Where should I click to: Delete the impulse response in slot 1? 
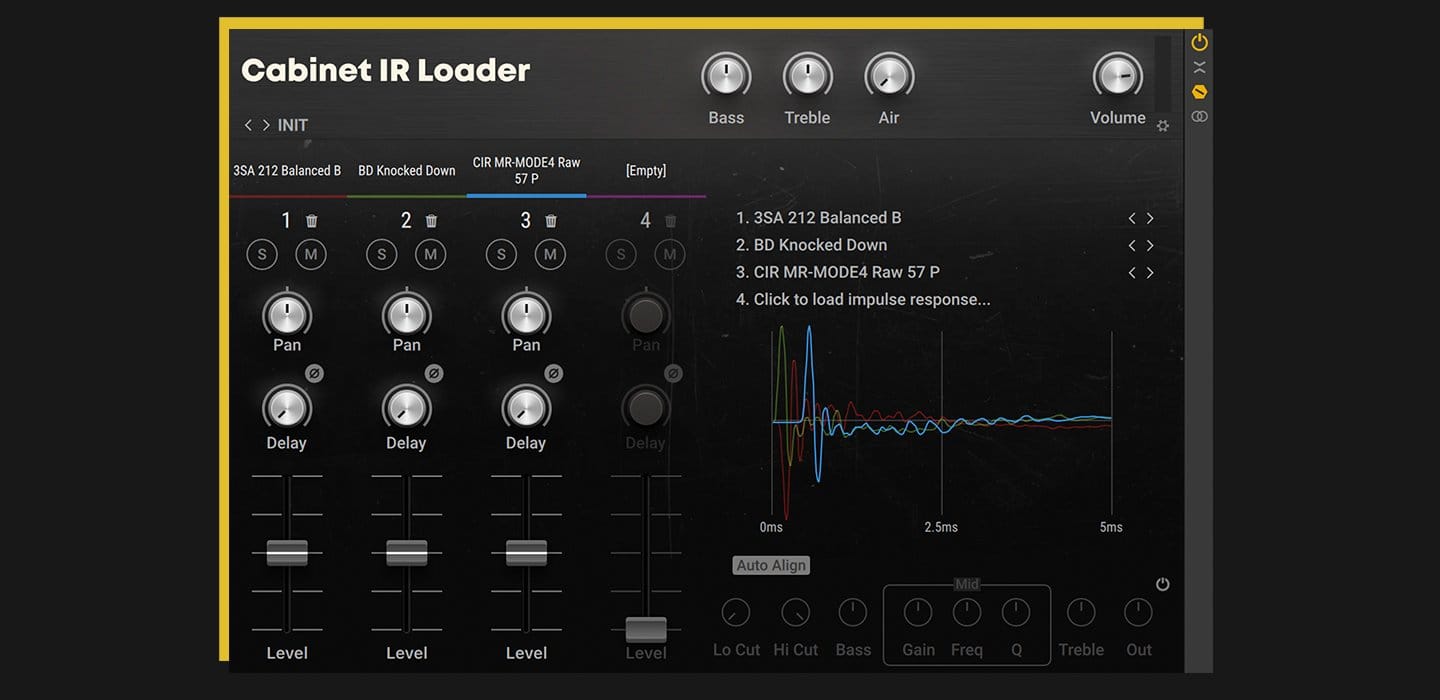click(311, 221)
